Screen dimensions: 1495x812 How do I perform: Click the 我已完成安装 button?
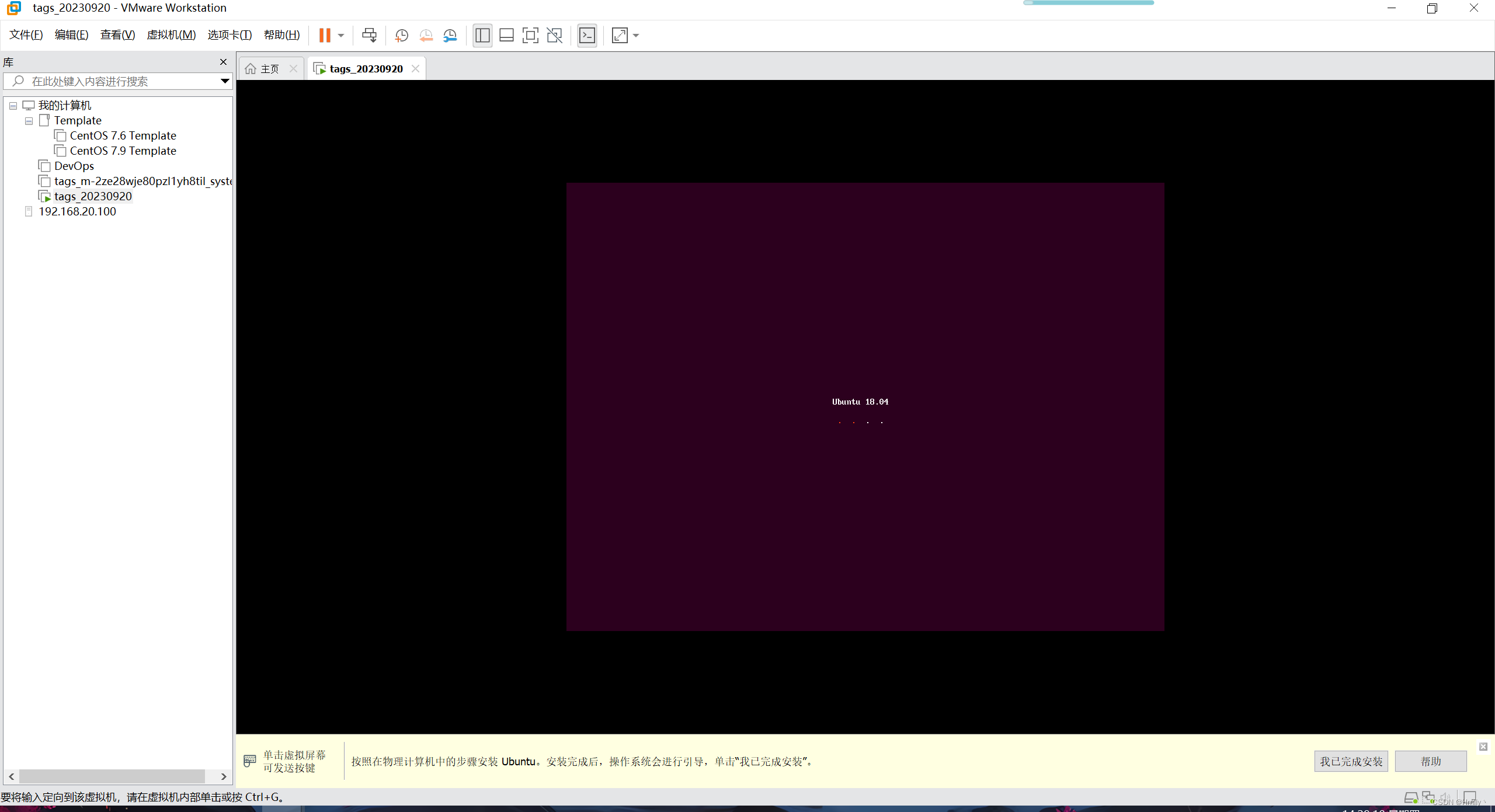point(1351,761)
